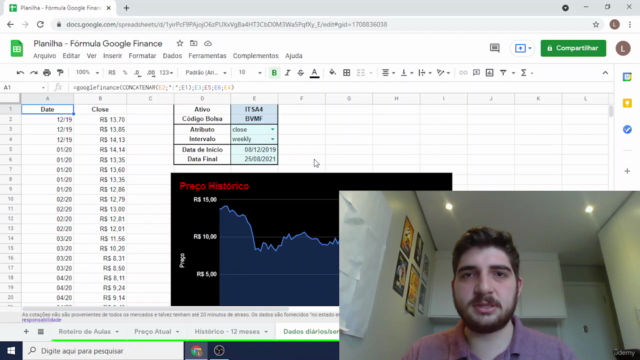640x360 pixels.
Task: Click the Compartilhar button
Action: click(x=573, y=48)
